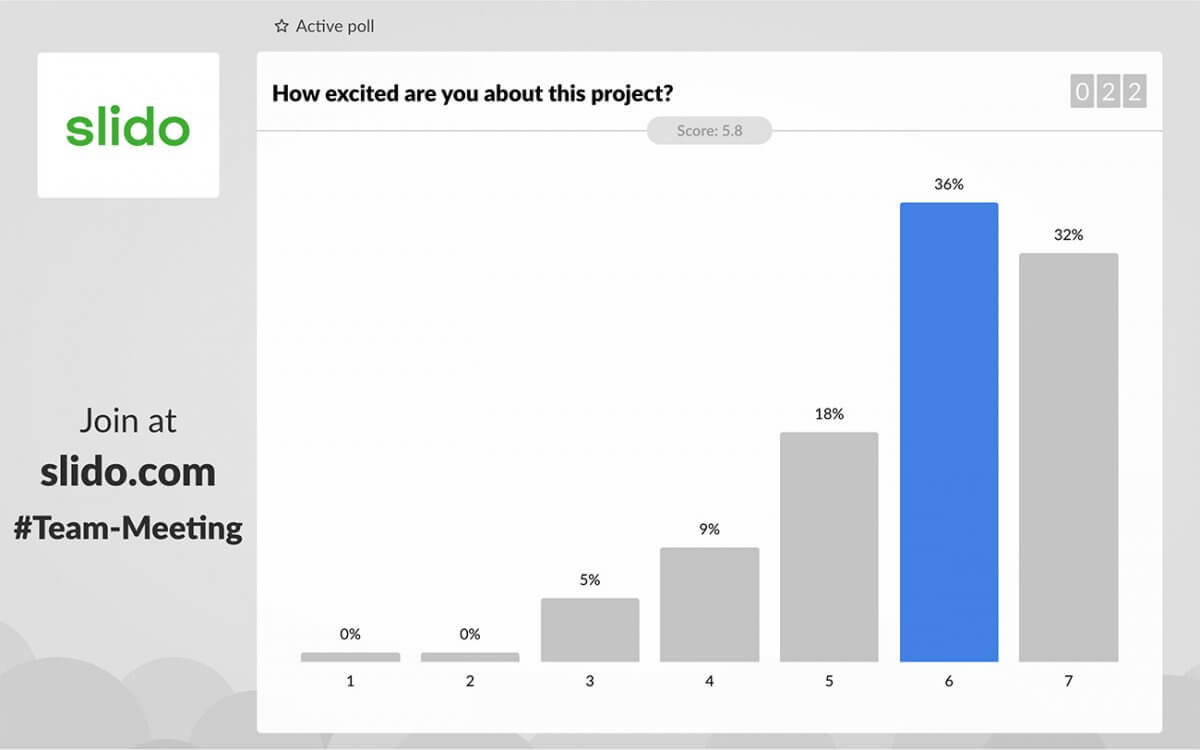
Task: Select the slido logo
Action: pos(128,127)
